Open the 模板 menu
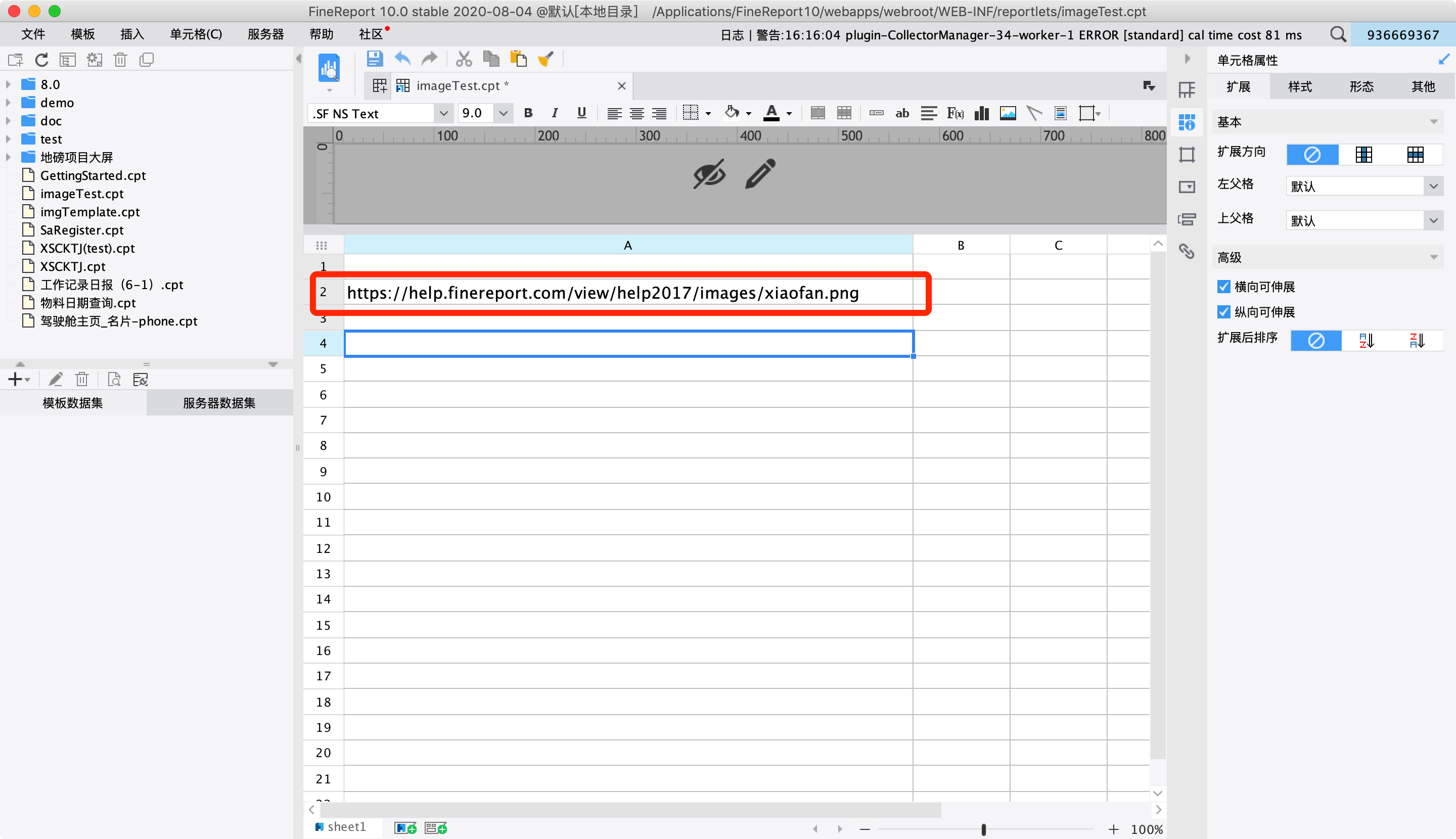This screenshot has height=839, width=1456. coord(82,34)
